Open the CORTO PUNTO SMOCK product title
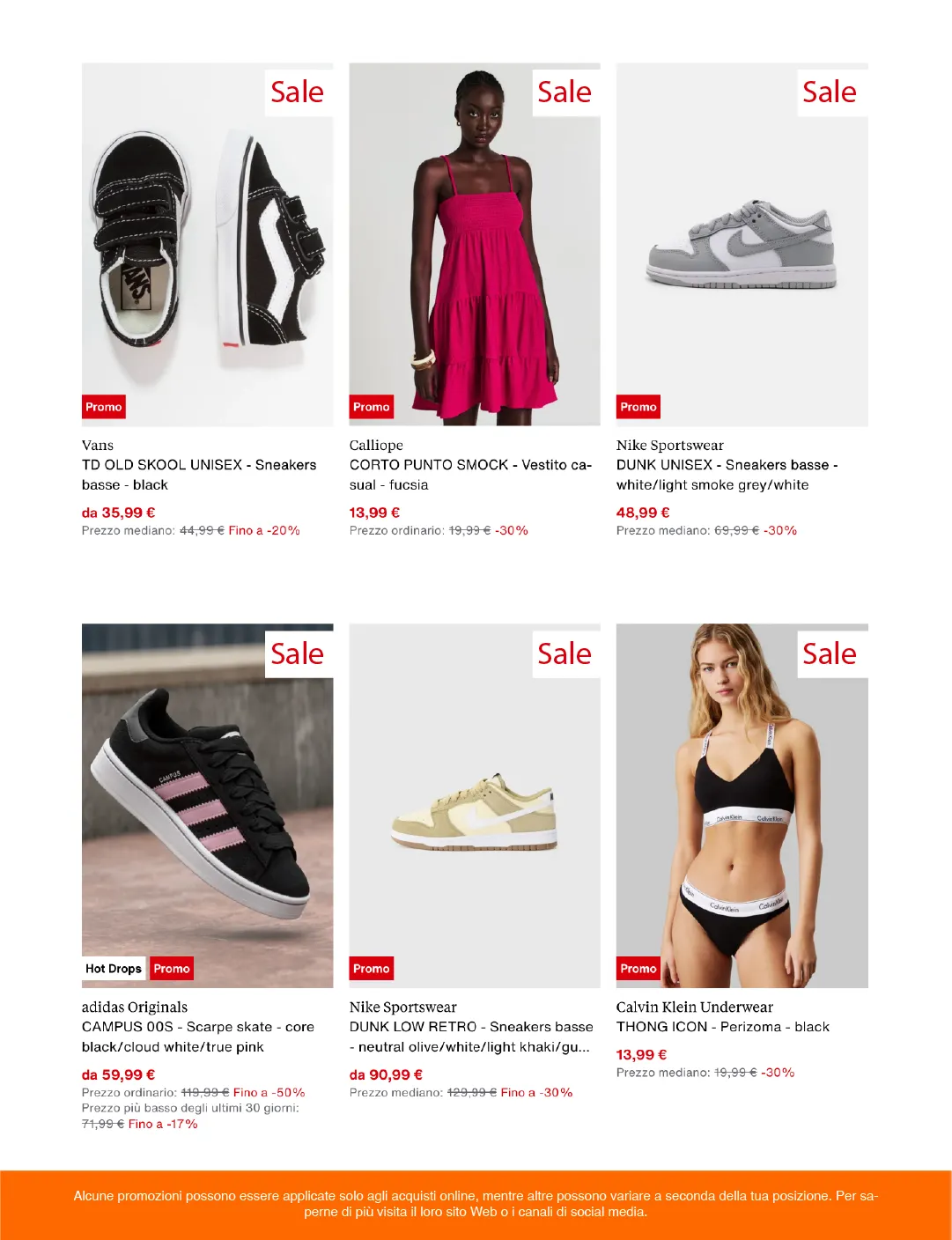This screenshot has height=1240, width=952. (470, 475)
